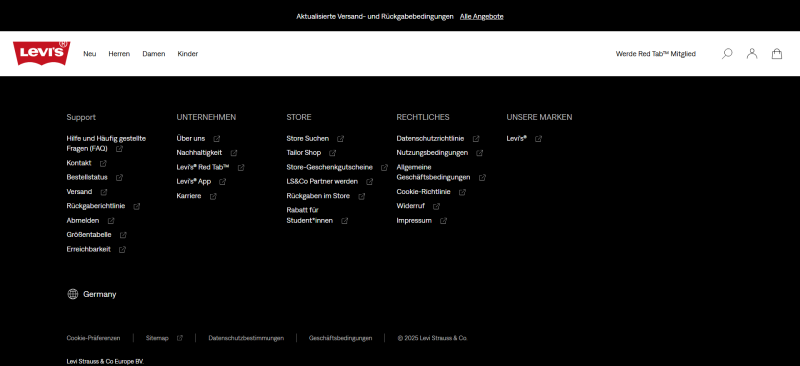Open Geschäftsbedingungen in bottom bar
Screen dimensions: 800x366
[x=340, y=338]
